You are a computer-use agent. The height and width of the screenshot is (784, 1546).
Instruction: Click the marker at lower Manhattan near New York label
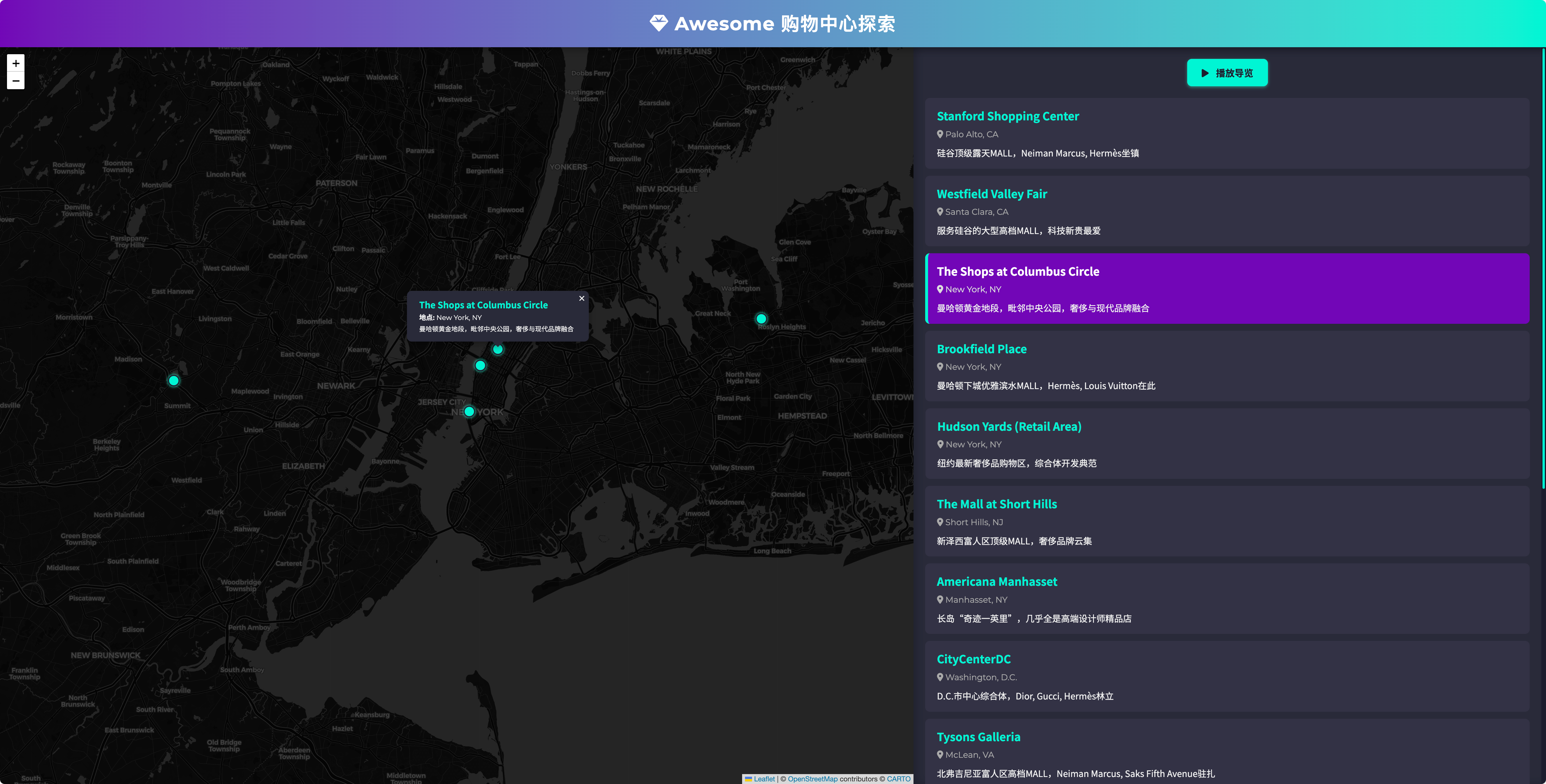469,412
